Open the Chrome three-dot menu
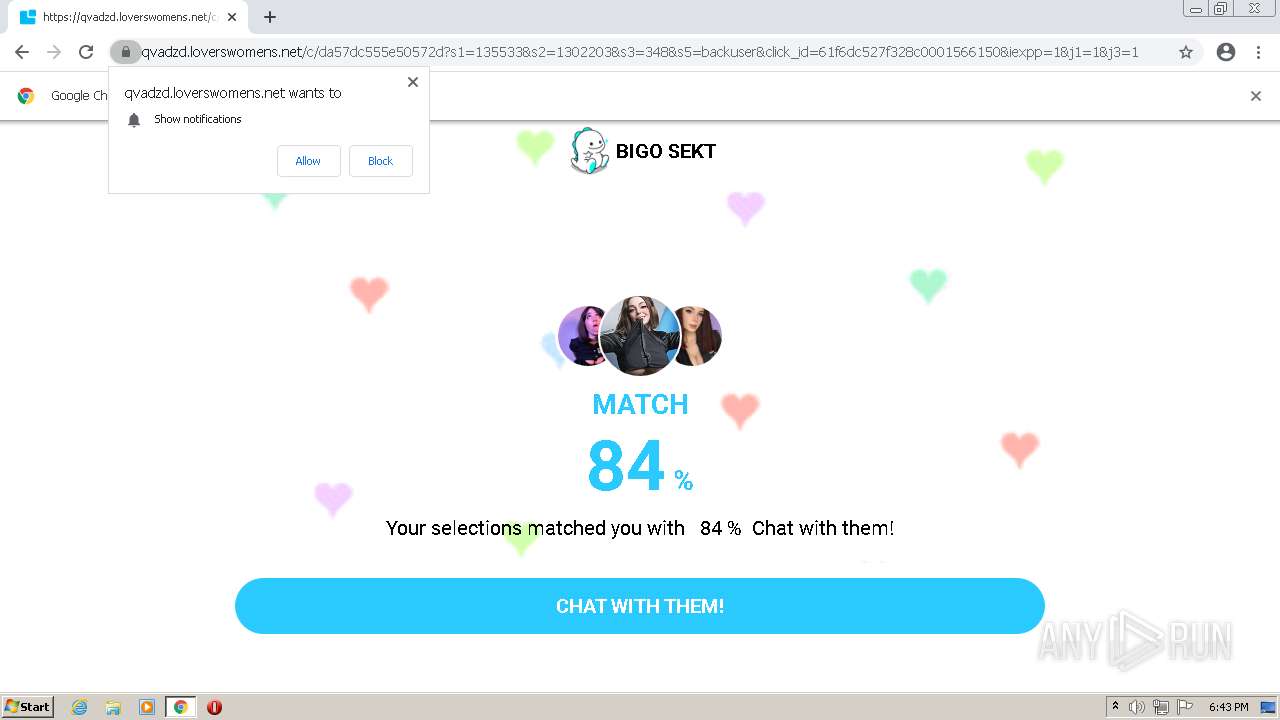The image size is (1280, 720). 1258,52
